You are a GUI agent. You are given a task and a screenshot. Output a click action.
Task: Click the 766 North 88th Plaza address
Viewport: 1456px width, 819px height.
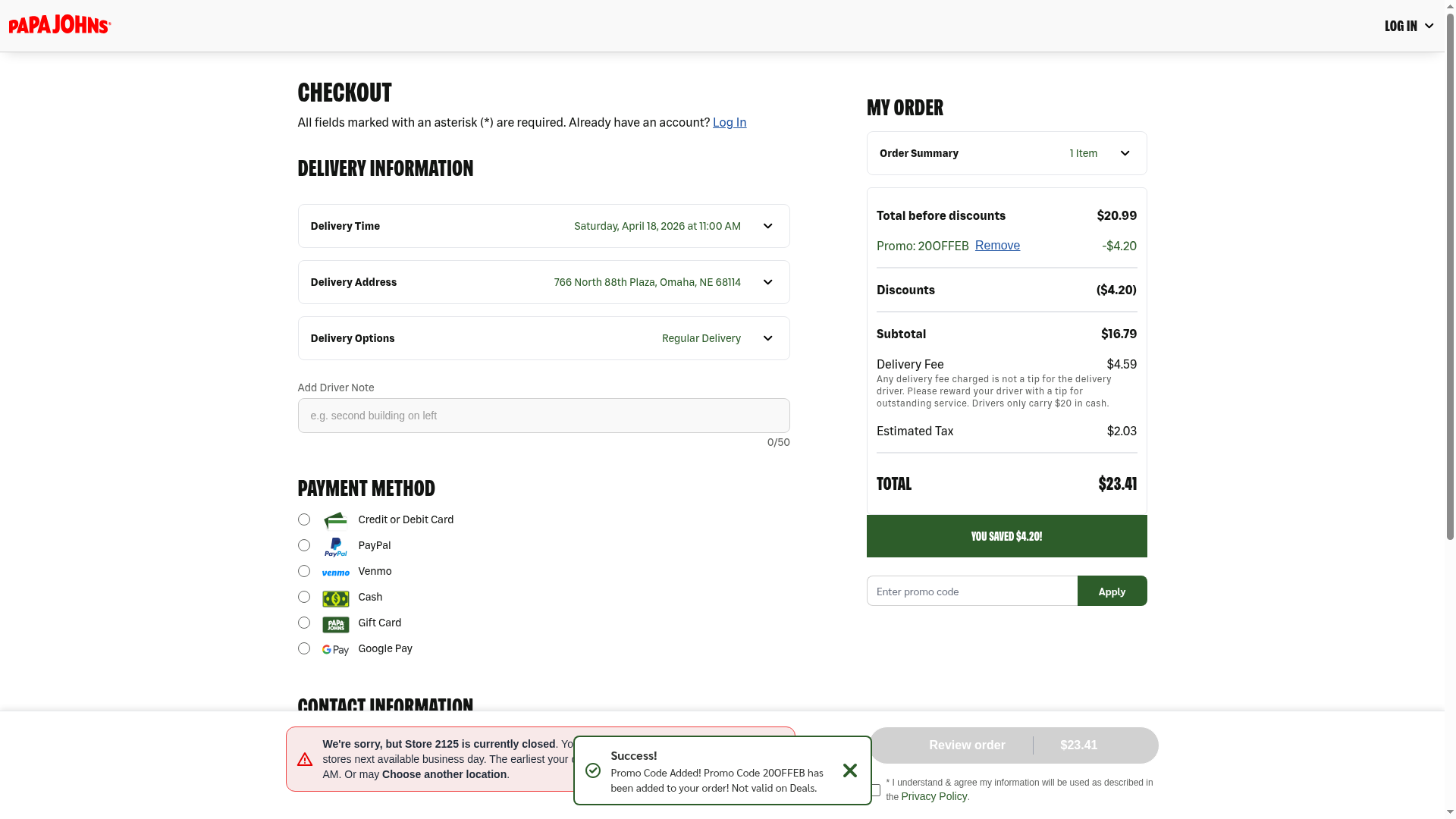(x=648, y=282)
